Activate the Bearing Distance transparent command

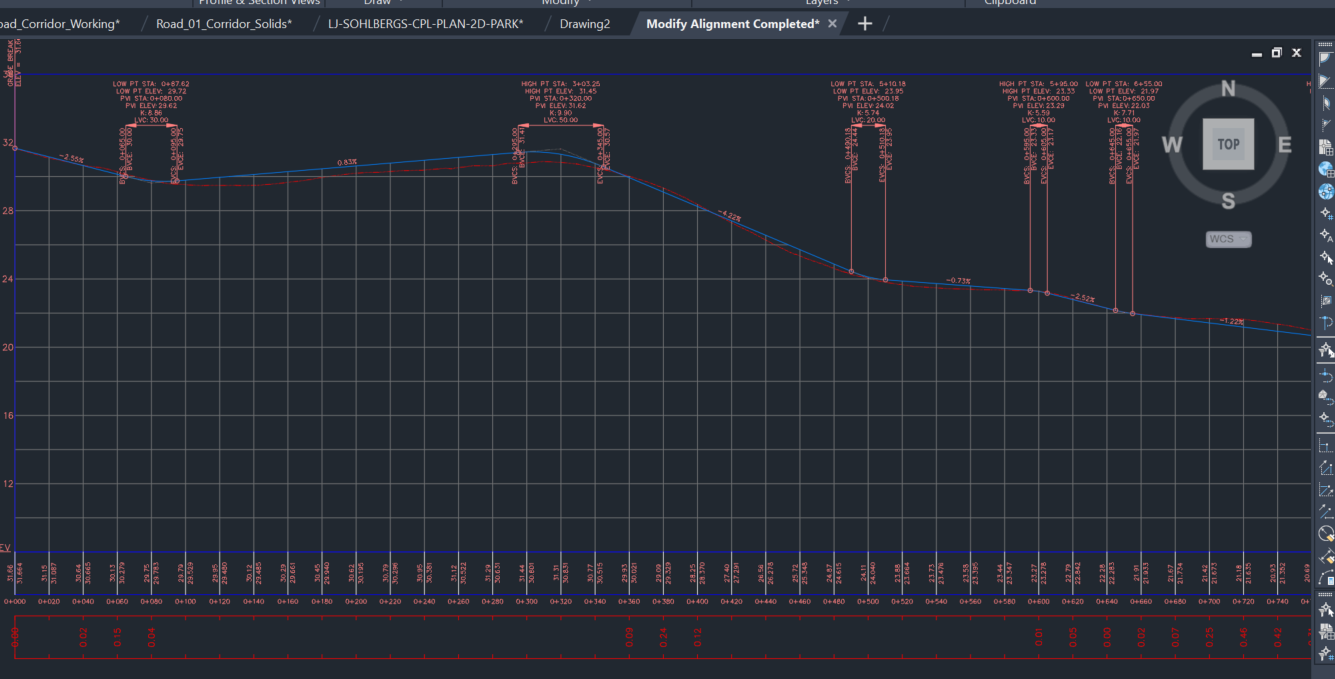click(1326, 81)
